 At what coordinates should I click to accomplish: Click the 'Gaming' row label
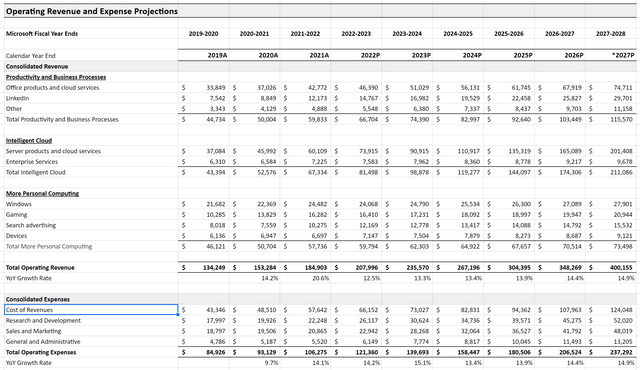point(17,215)
